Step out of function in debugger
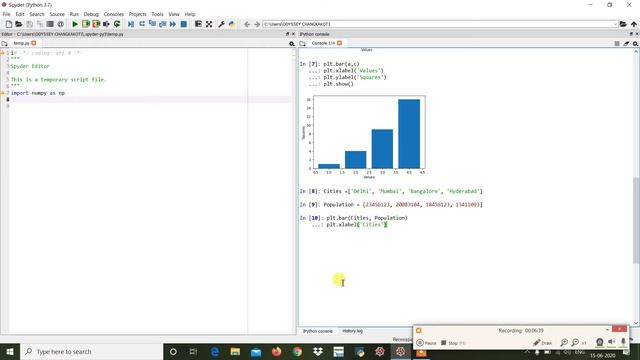 (x=162, y=24)
